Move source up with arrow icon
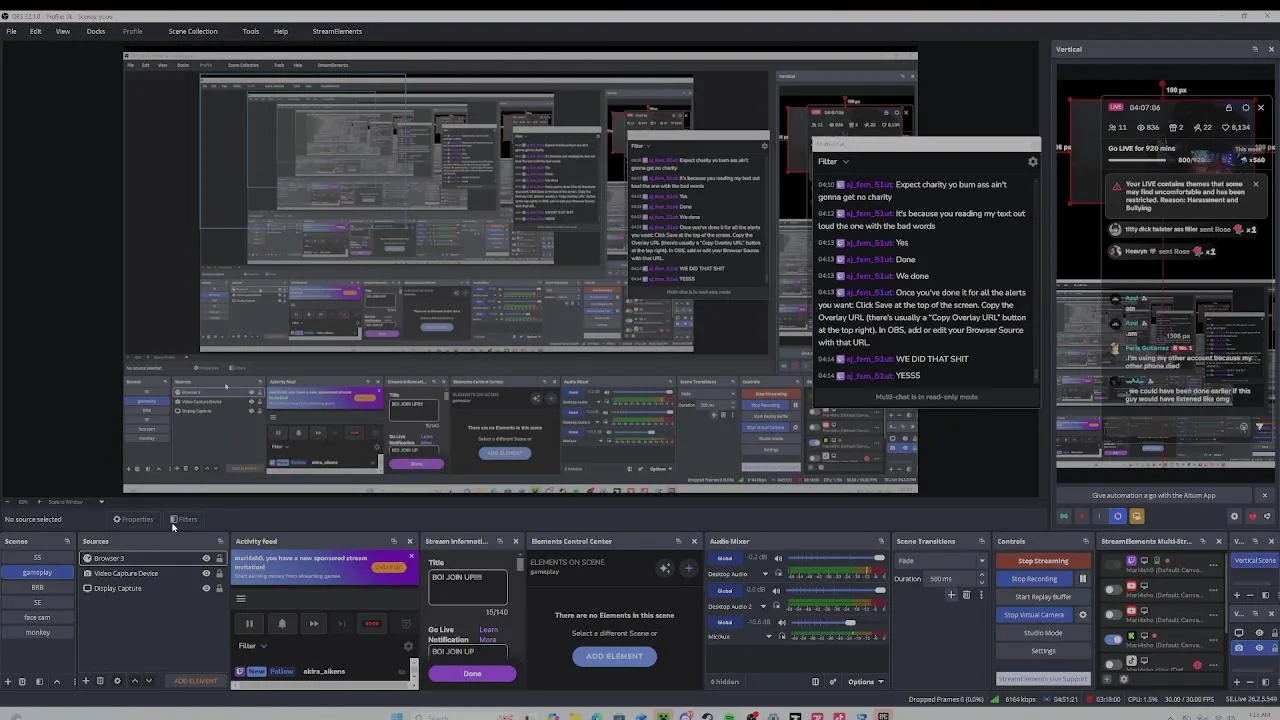This screenshot has height=720, width=1280. (x=135, y=681)
